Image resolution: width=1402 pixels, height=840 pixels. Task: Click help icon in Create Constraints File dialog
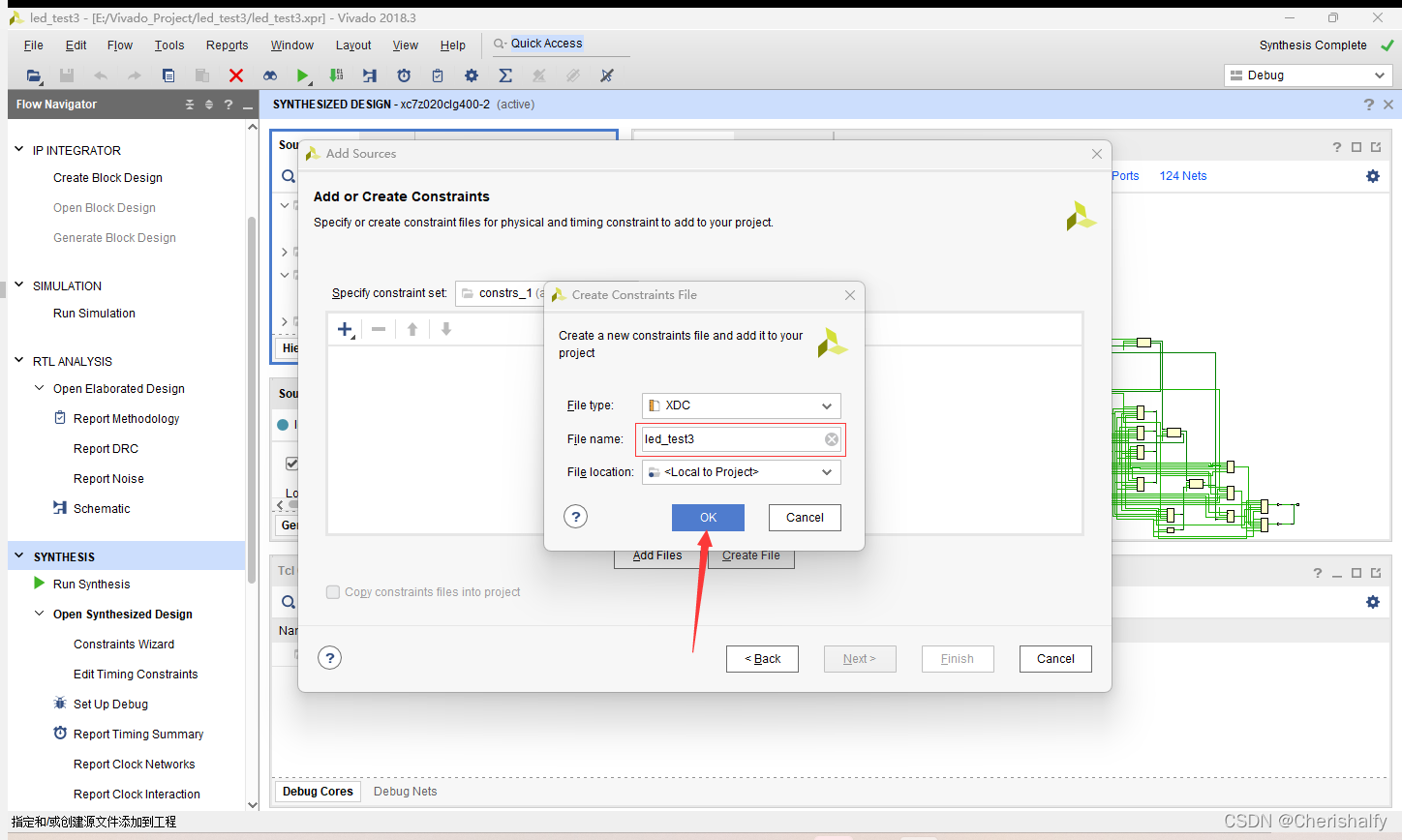point(576,517)
